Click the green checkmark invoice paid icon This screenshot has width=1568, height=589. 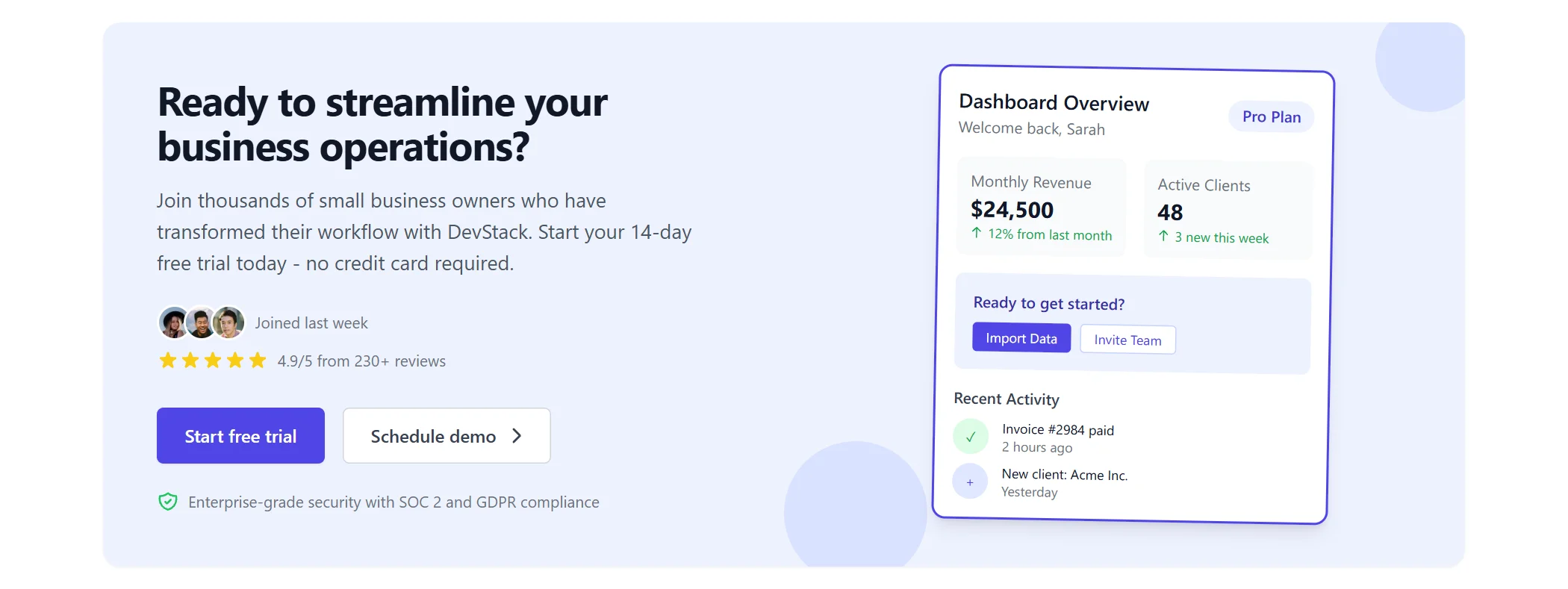point(971,437)
